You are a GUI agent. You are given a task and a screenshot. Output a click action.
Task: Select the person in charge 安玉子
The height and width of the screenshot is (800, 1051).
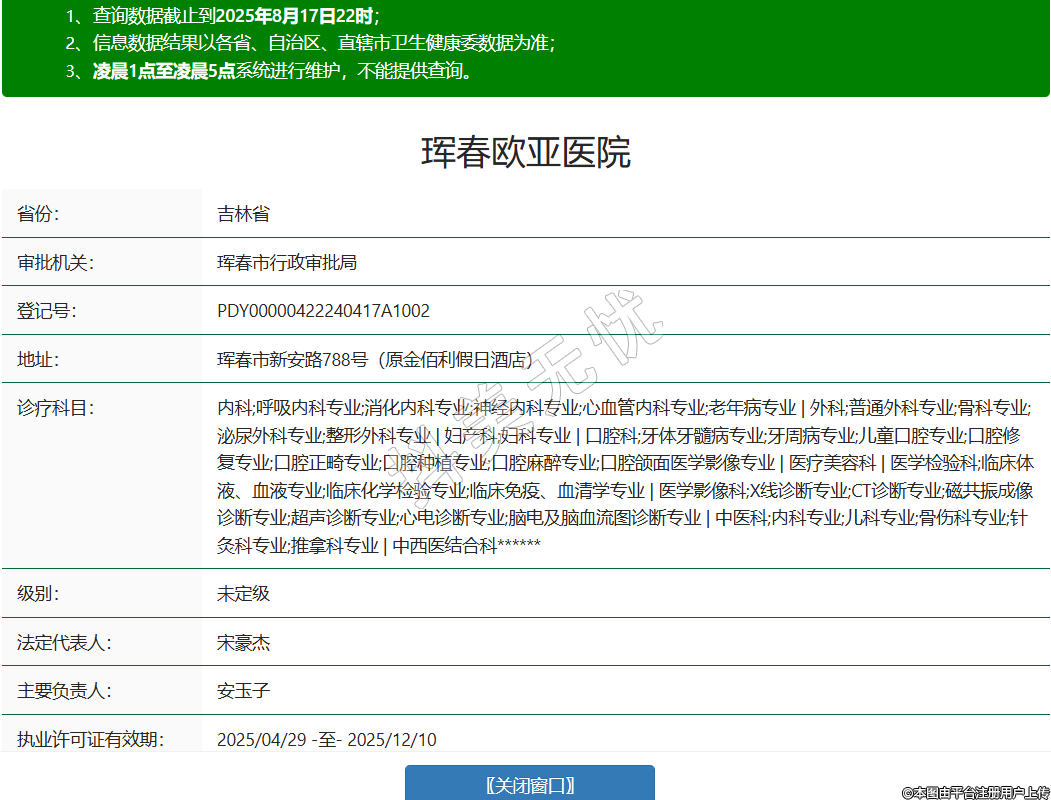[243, 691]
